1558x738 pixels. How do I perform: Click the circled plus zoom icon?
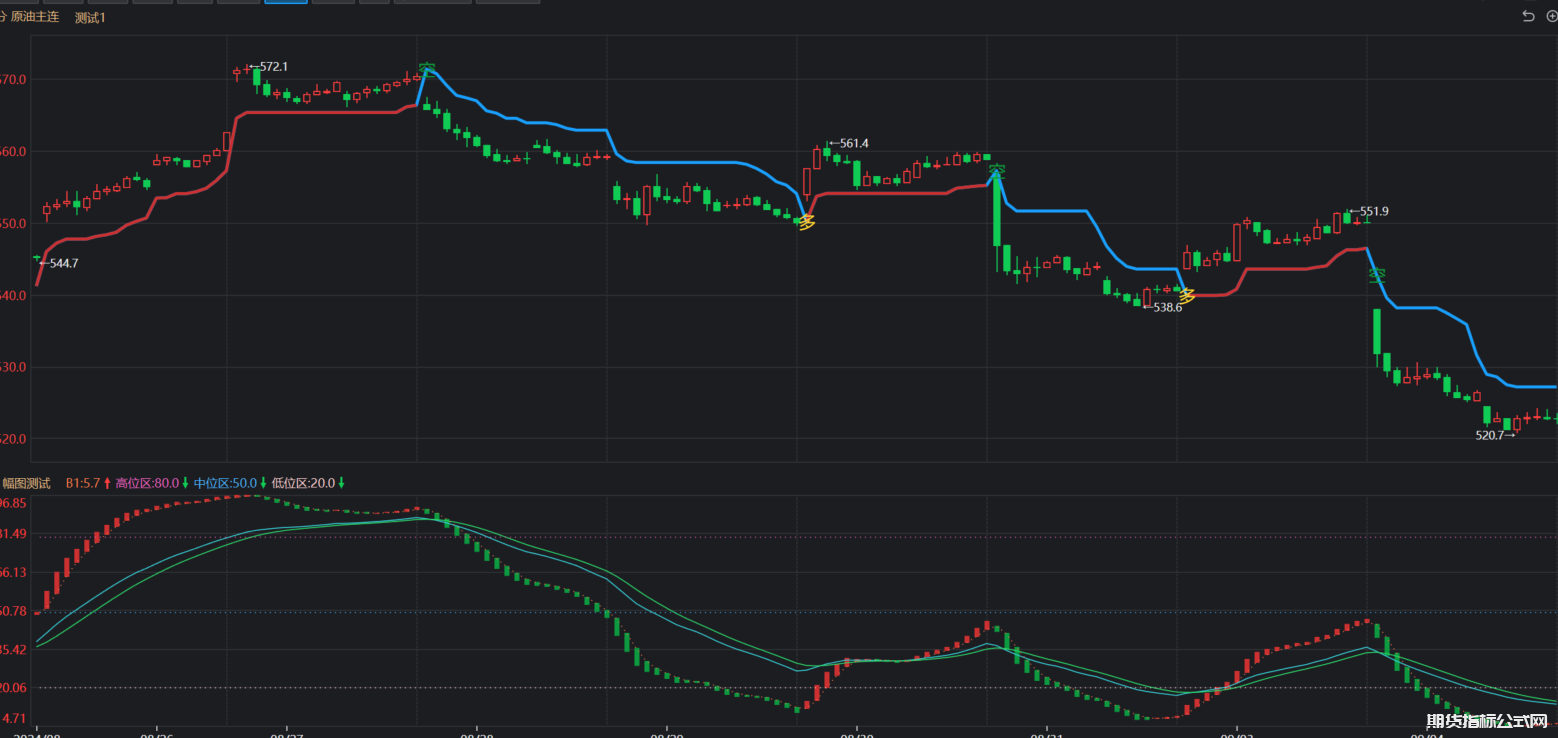(1552, 16)
